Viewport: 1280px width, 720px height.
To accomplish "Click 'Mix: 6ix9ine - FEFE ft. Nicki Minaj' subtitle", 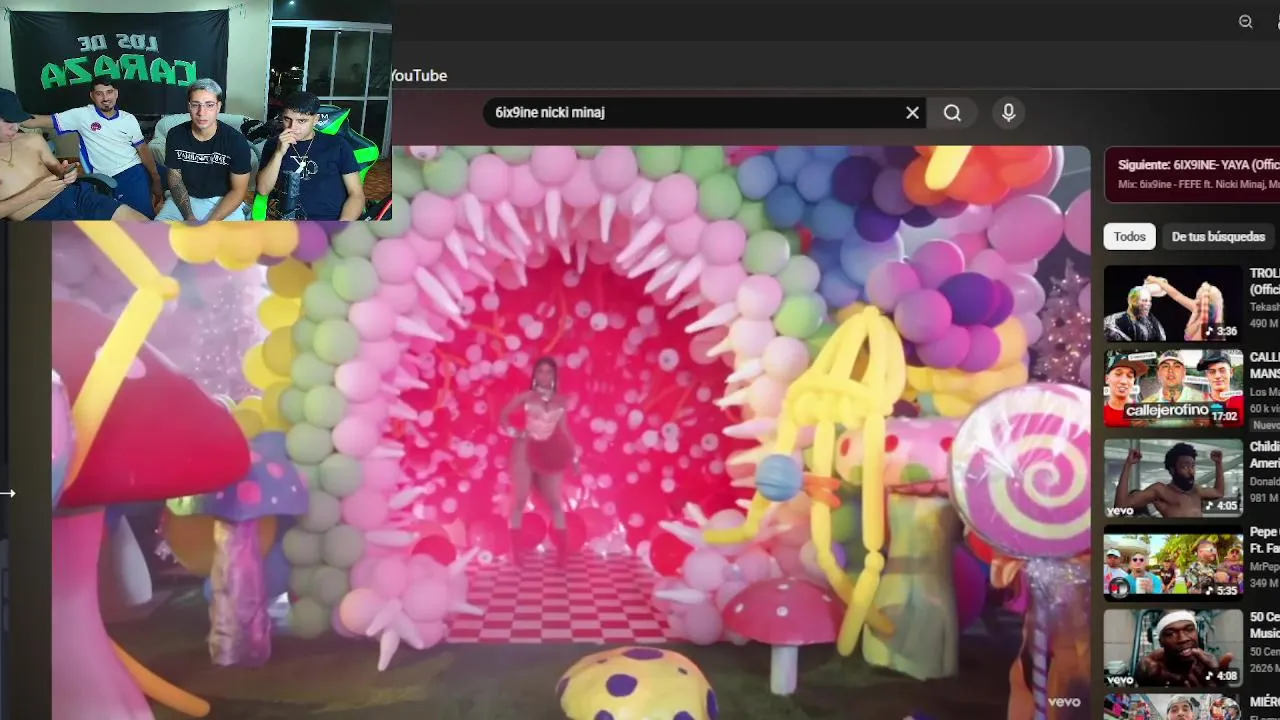I will click(1198, 184).
